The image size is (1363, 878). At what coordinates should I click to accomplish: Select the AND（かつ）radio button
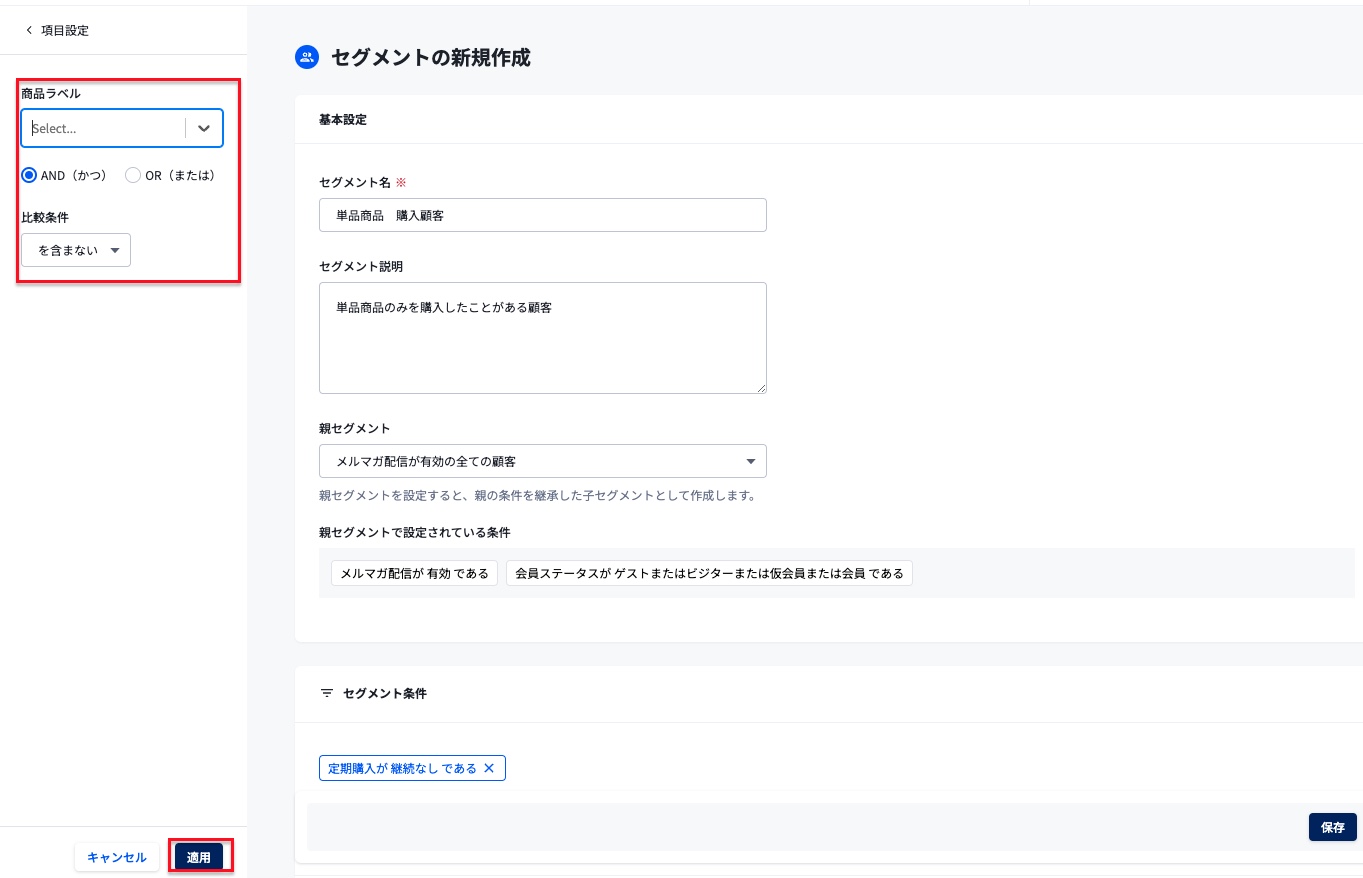coord(29,175)
